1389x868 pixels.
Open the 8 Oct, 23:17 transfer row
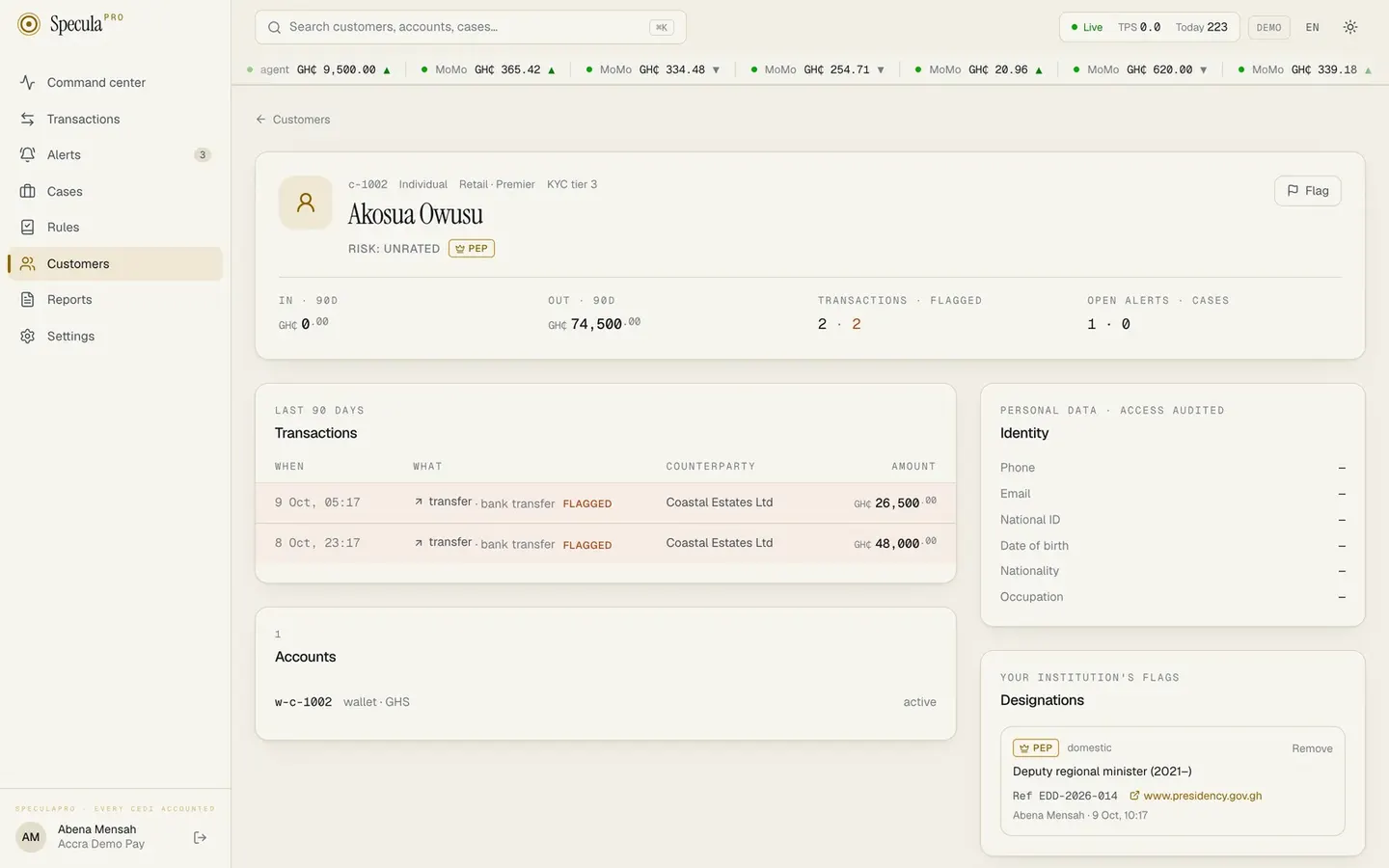pyautogui.click(x=606, y=543)
